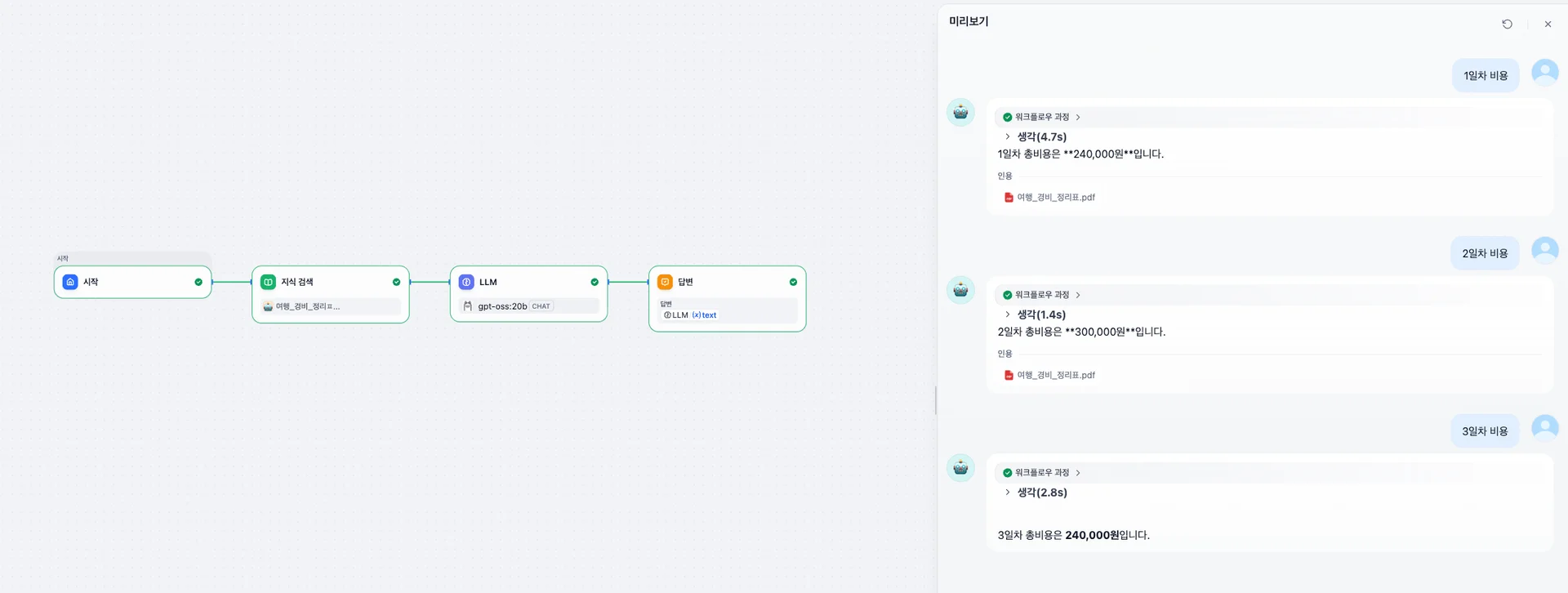Click the 답변 node orange icon
The height and width of the screenshot is (593, 1568).
pos(665,282)
